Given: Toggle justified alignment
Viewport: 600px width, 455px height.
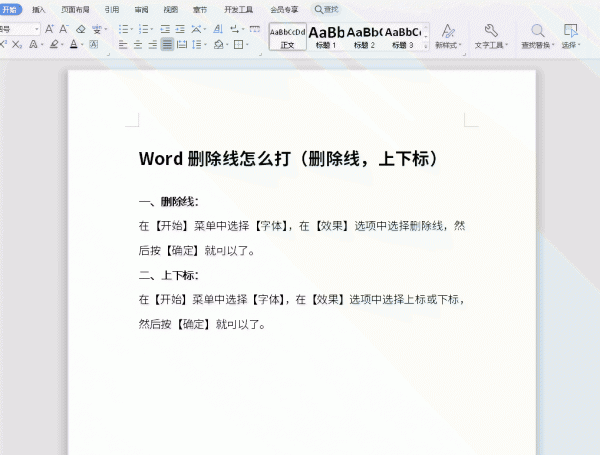Looking at the screenshot, I should click(167, 45).
